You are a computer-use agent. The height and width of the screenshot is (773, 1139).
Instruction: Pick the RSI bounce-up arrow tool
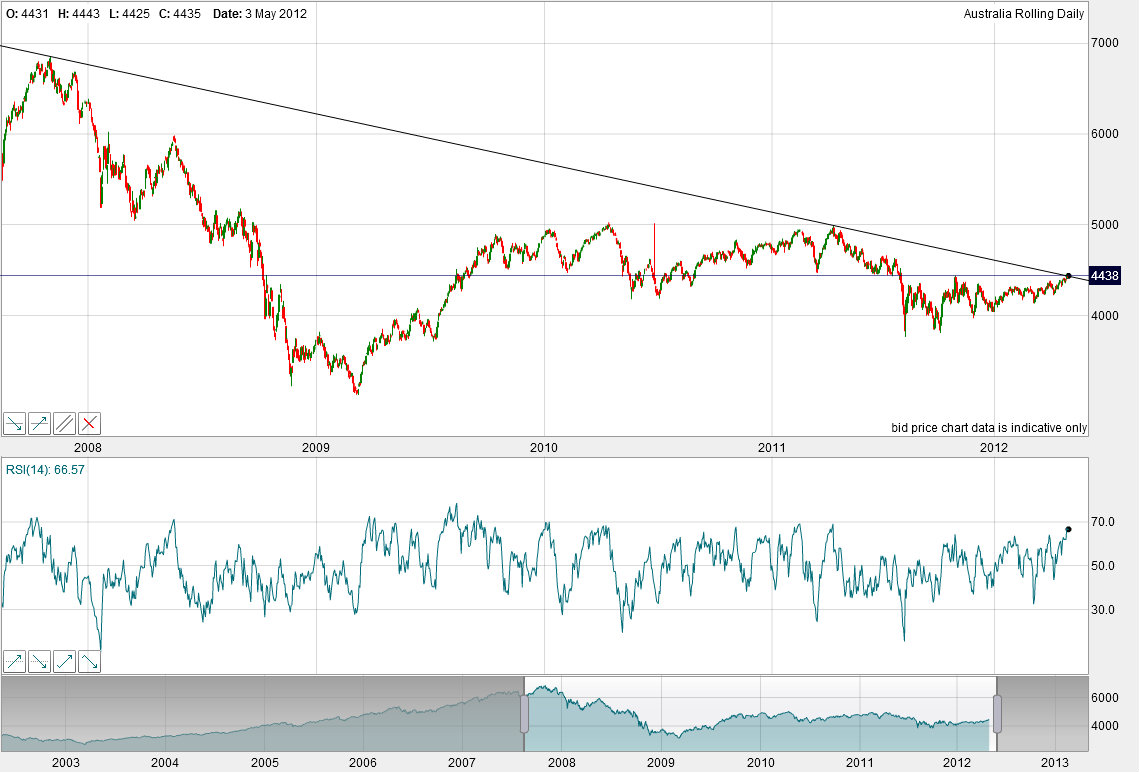65,661
